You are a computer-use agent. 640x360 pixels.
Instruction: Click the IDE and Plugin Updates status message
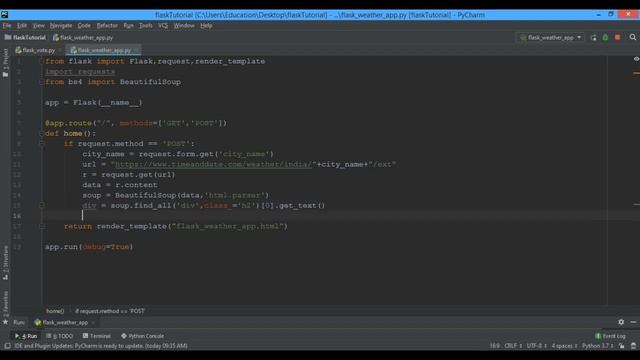click(101, 346)
